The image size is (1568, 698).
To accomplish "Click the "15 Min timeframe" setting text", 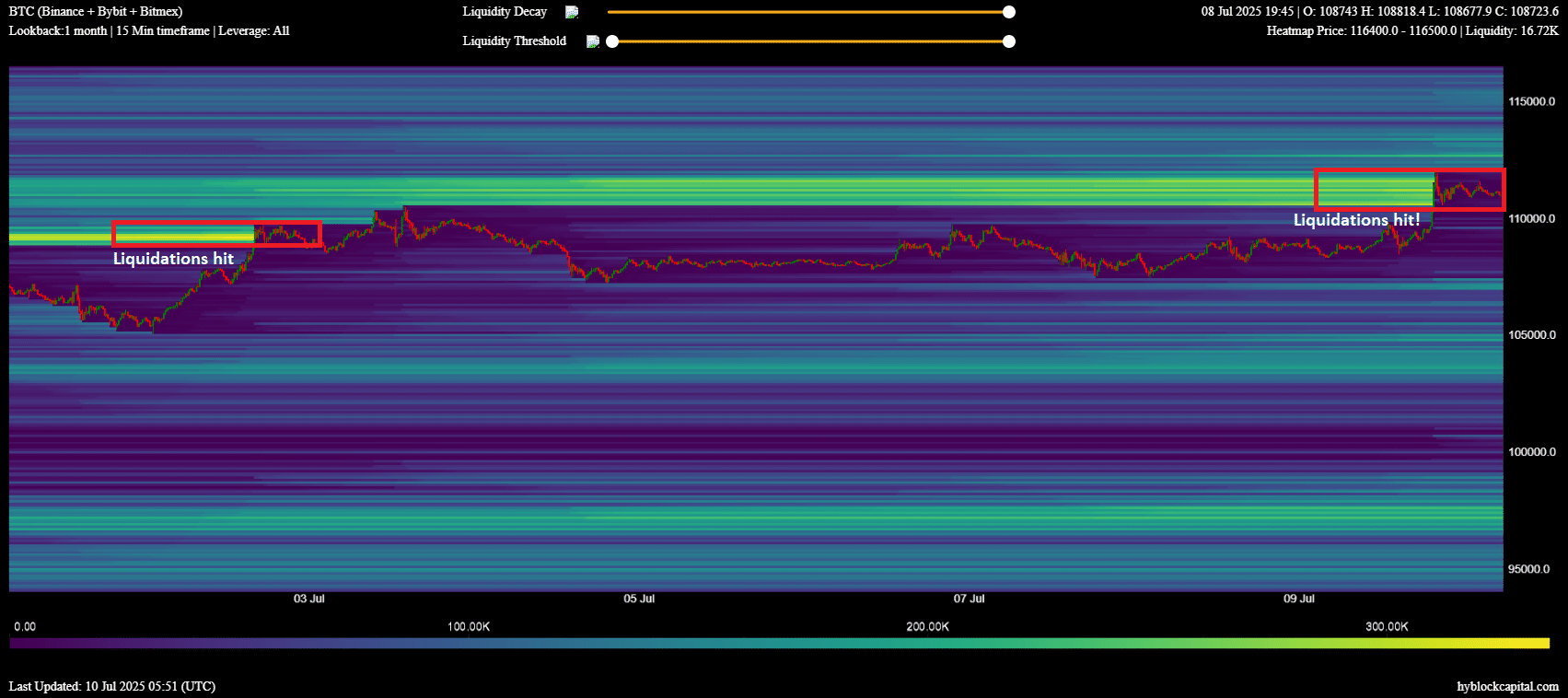I will tap(162, 31).
